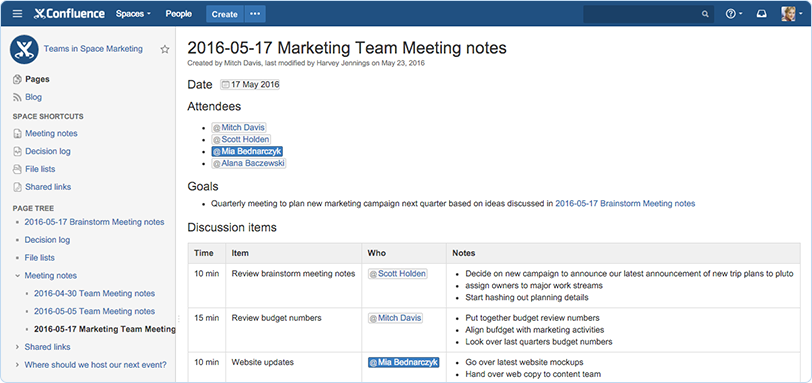Open Teams in Space Marketing space link
This screenshot has height=383, width=812.
point(93,49)
